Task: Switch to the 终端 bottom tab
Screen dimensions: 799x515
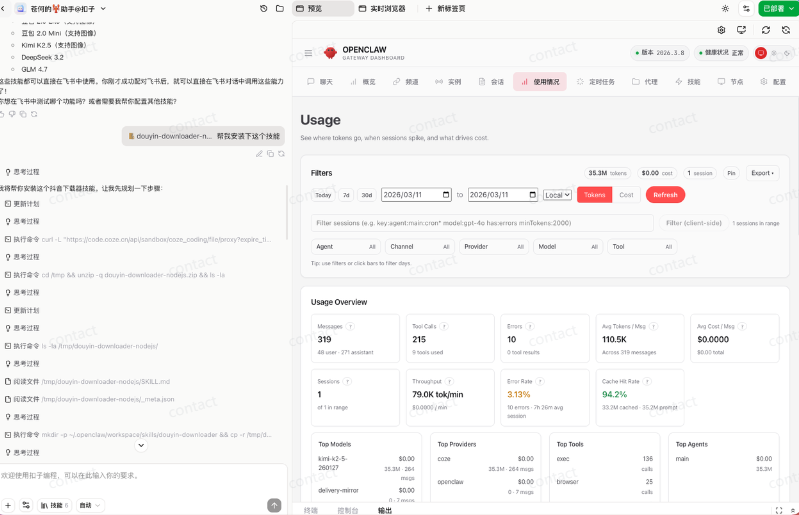Action: click(311, 510)
